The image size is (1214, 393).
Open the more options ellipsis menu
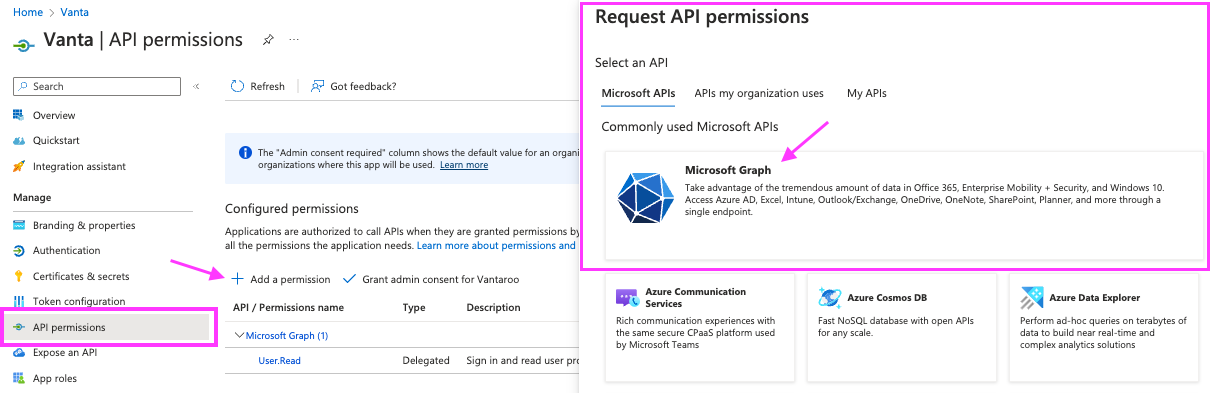click(294, 40)
